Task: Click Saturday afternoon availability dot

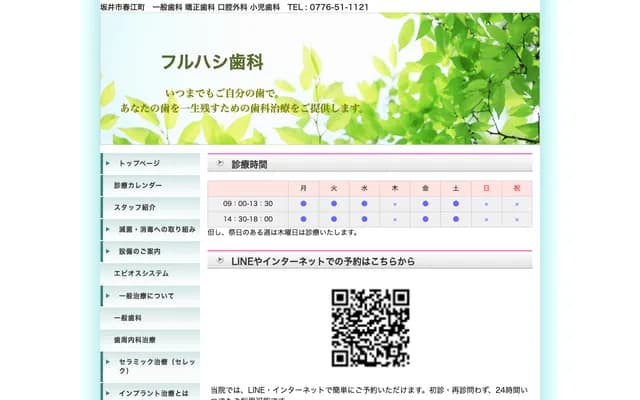Action: [x=456, y=219]
